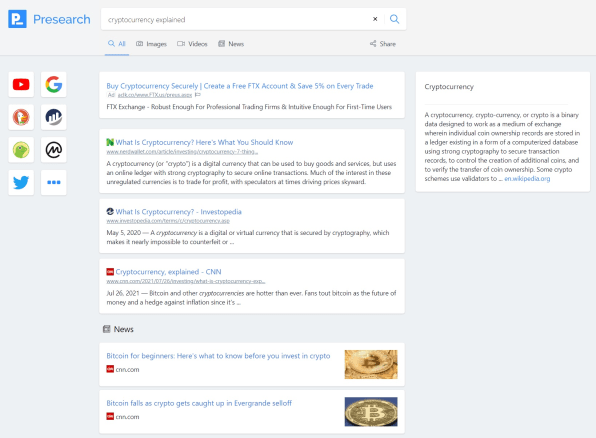
Task: Open Cryptocurrency, explained - CNN result
Action: pos(168,272)
